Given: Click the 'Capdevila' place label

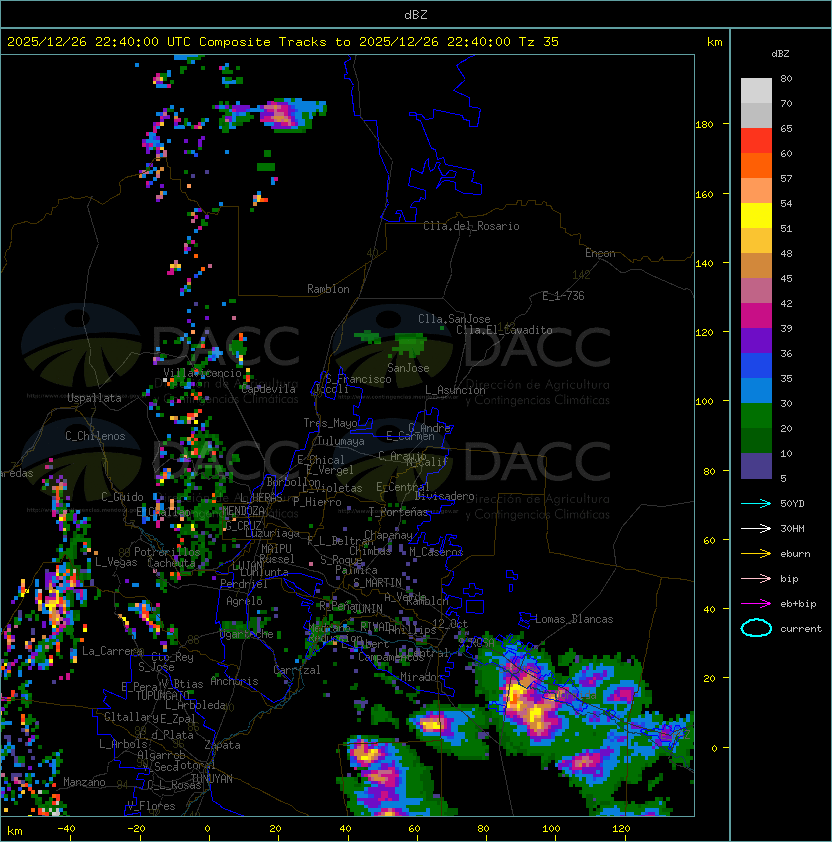Looking at the screenshot, I should coord(268,389).
